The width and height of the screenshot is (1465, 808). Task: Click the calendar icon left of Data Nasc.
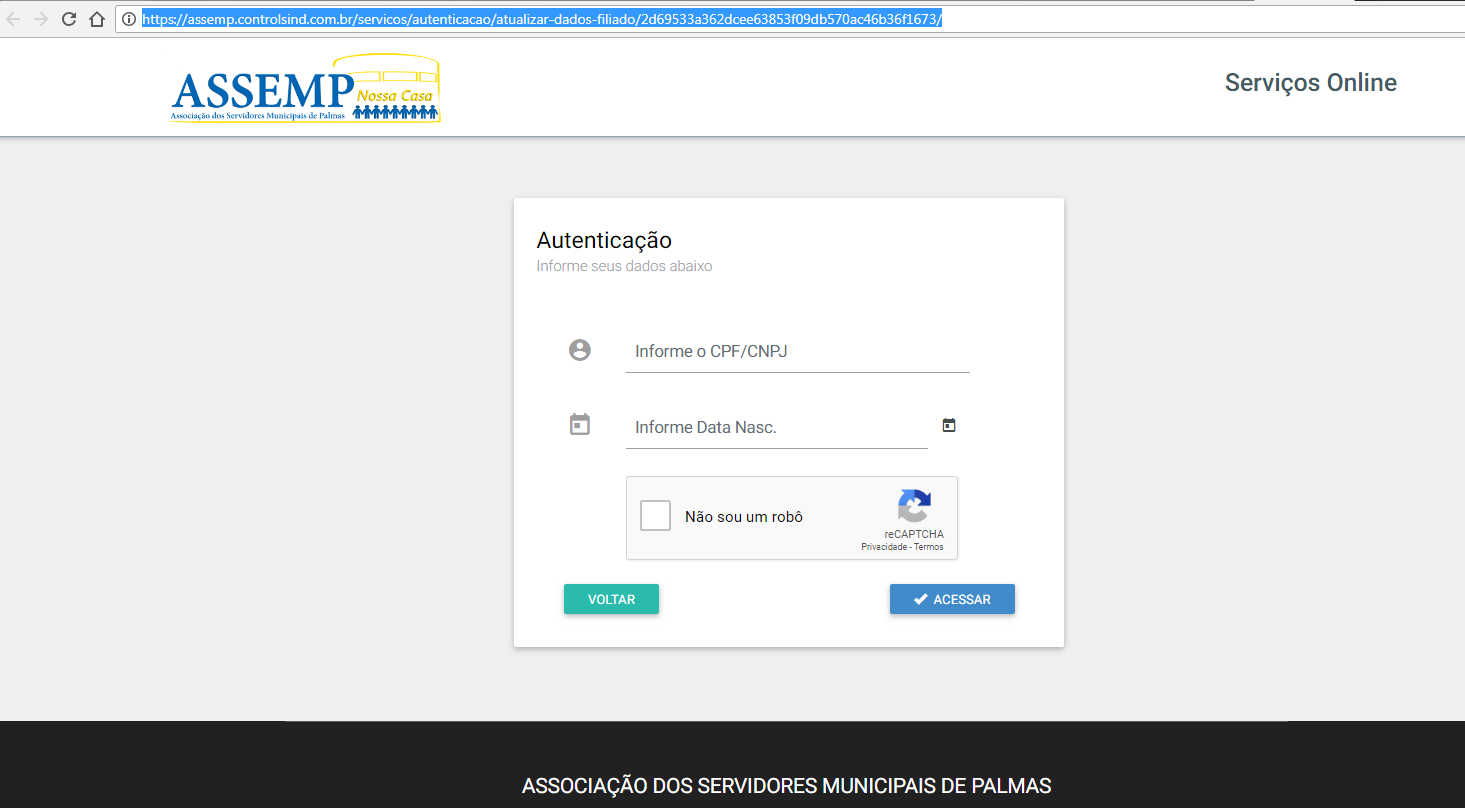click(580, 425)
